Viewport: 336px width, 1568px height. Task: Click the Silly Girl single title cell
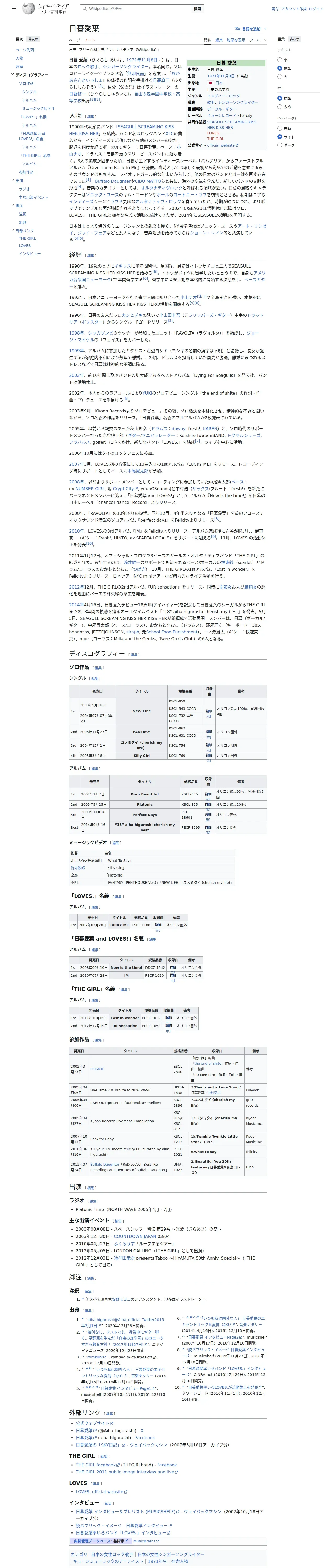coord(142,756)
